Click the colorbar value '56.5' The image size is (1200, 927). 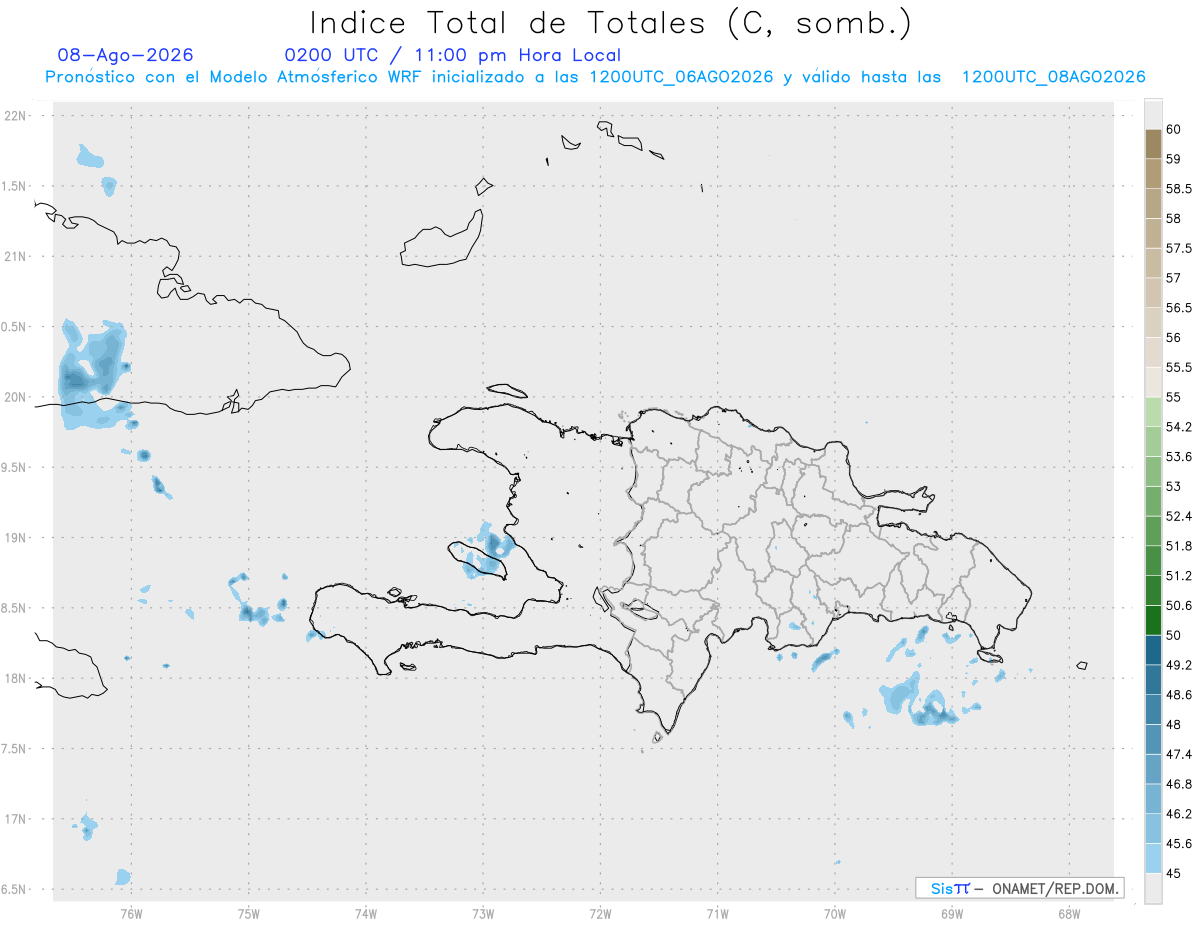point(1180,308)
